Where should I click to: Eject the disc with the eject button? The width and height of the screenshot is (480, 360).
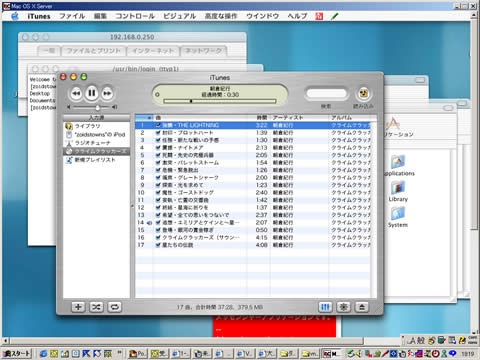[362, 307]
